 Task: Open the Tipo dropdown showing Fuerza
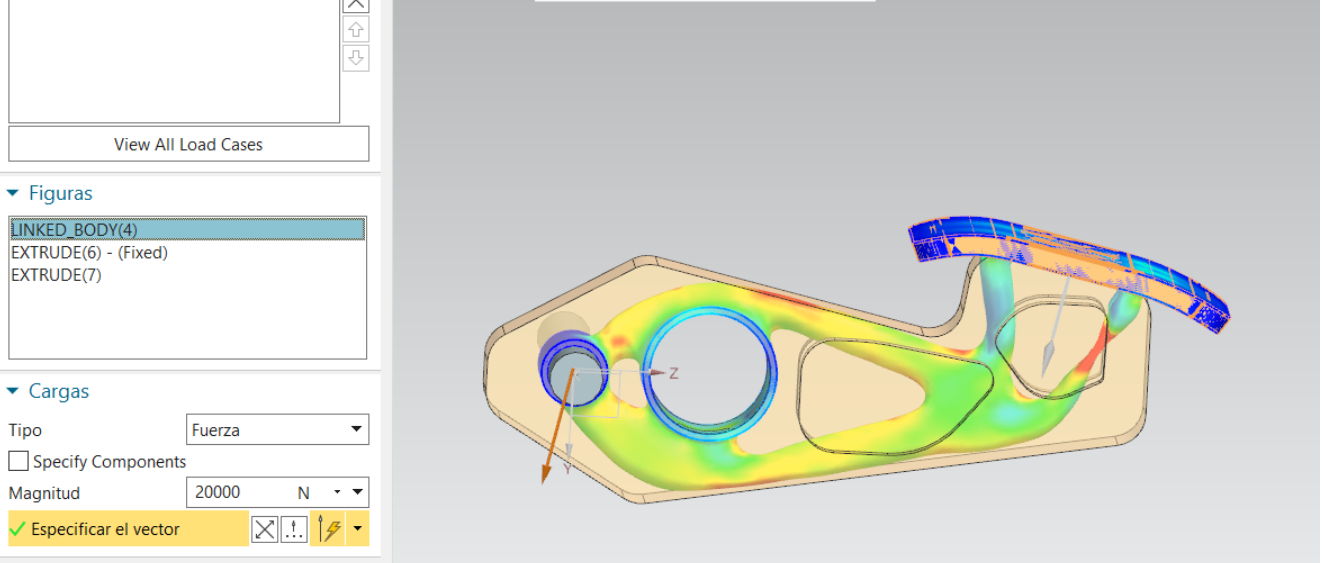277,430
